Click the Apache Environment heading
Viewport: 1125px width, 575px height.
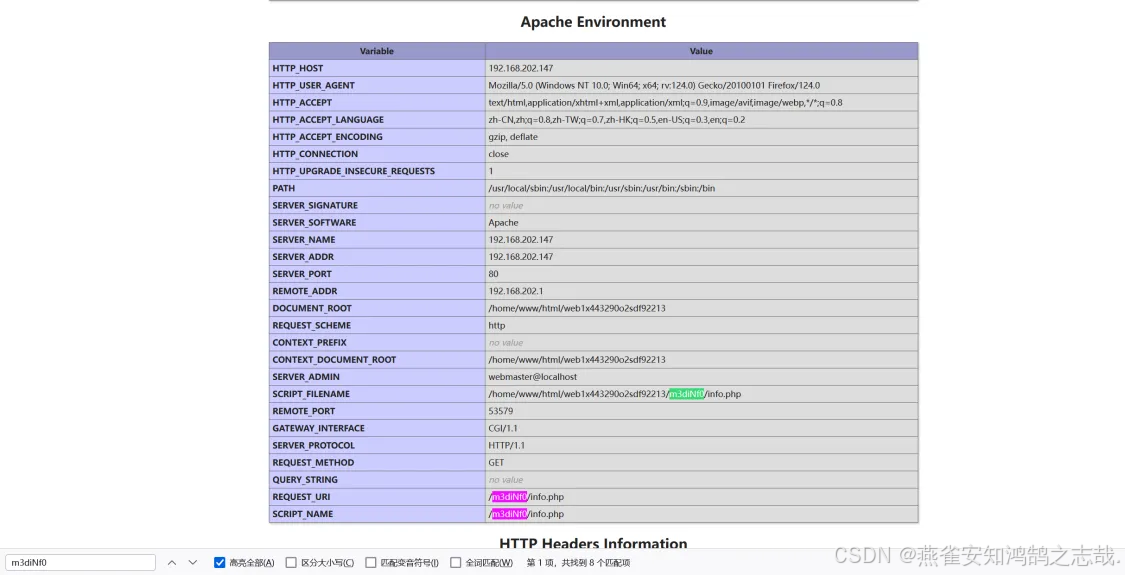(593, 22)
